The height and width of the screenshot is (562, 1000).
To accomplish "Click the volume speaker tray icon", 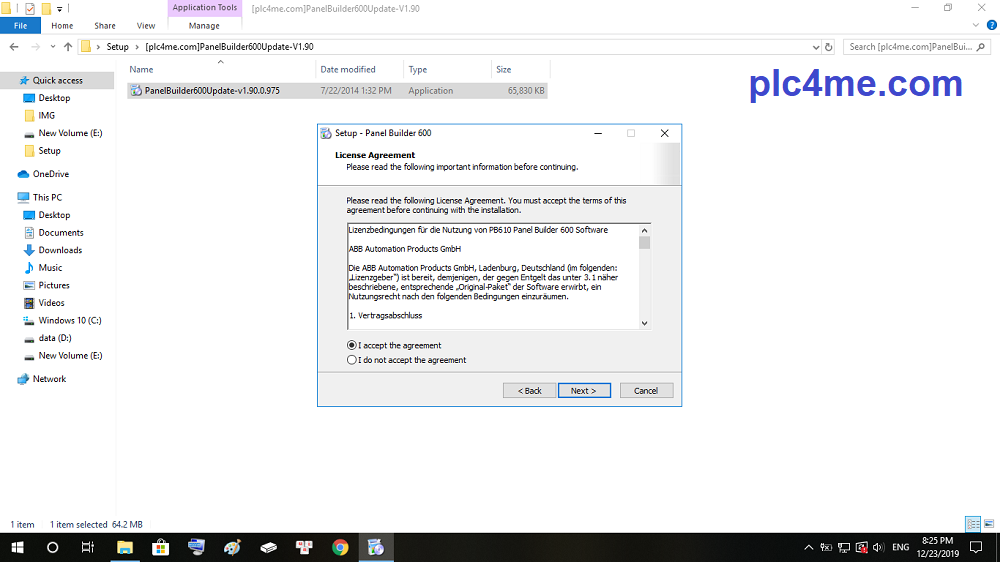I will 877,547.
